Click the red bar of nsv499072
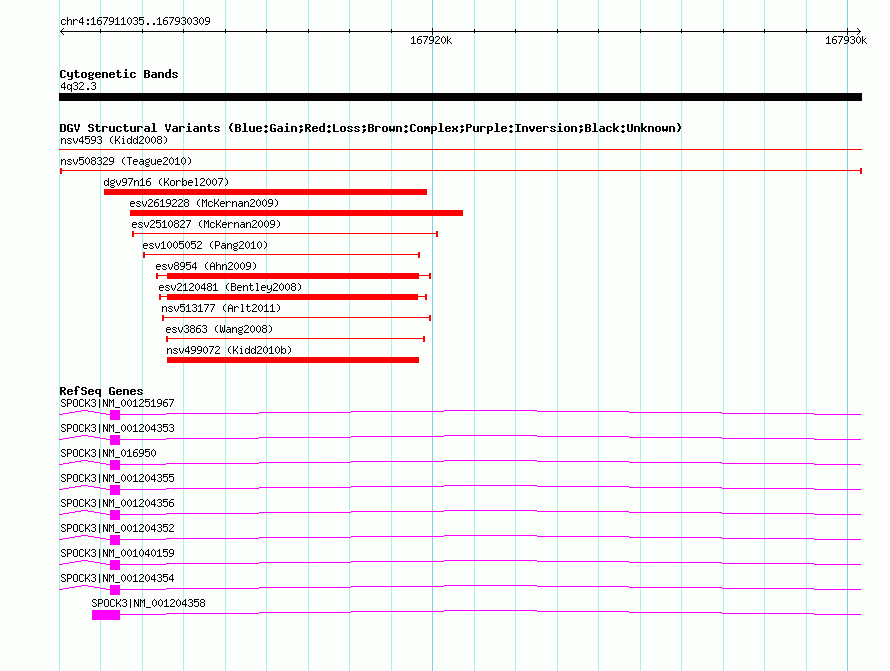The image size is (890, 671). (293, 360)
